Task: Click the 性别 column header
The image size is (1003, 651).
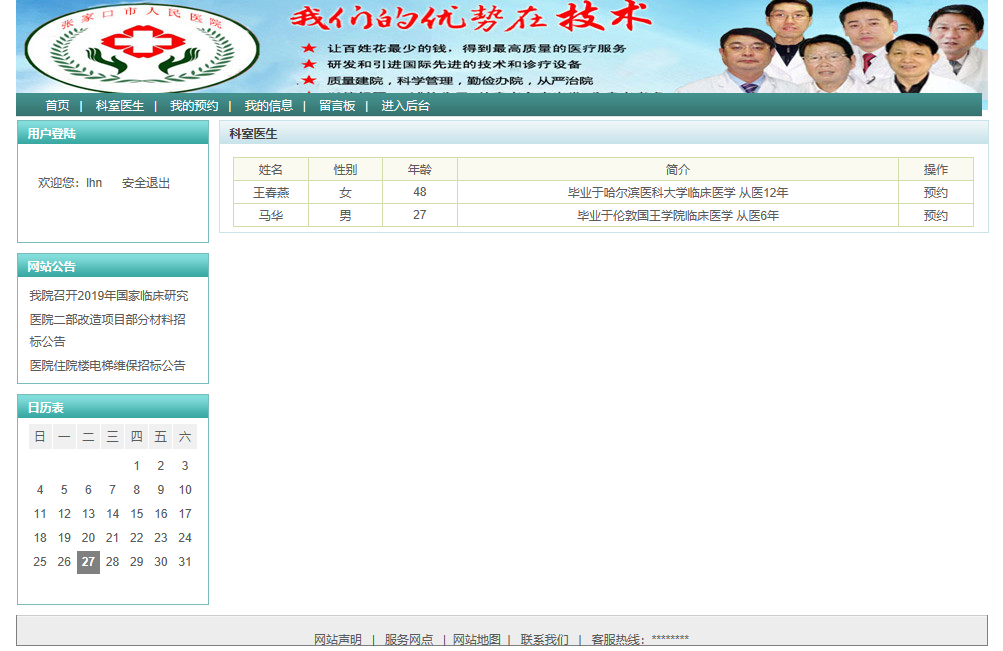Action: [x=345, y=169]
